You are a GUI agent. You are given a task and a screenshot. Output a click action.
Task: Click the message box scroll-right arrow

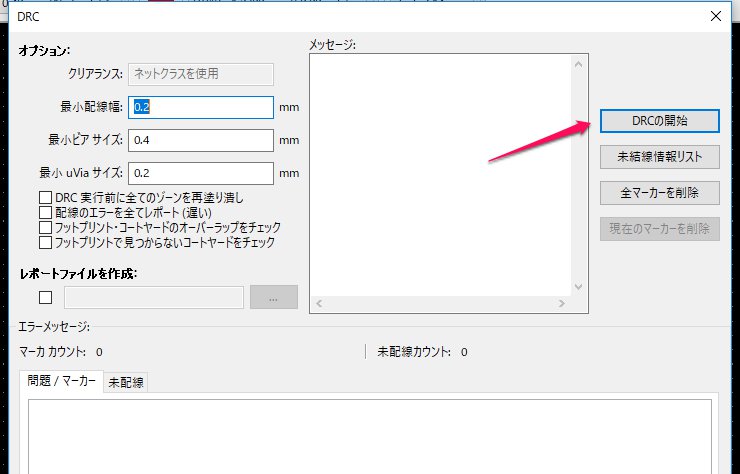coord(561,301)
